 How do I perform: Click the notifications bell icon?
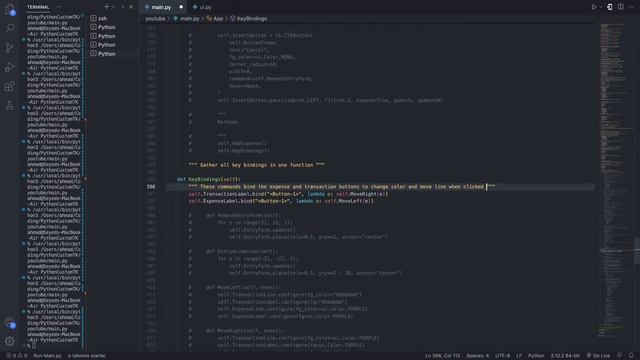coord(631,356)
